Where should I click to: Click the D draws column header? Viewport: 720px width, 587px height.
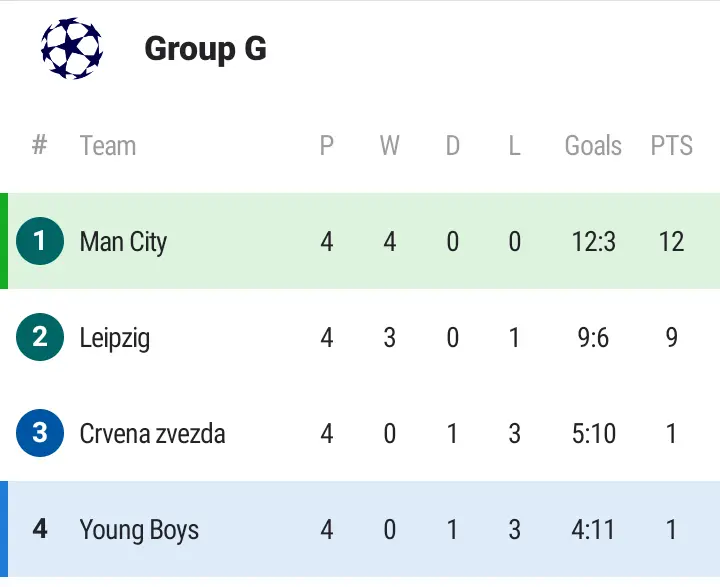452,146
